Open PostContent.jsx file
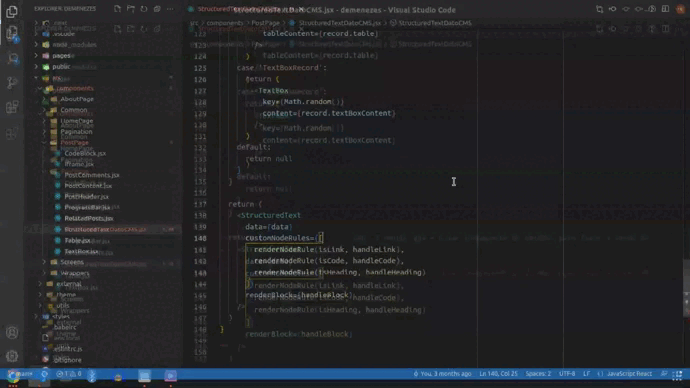The width and height of the screenshot is (690, 388). pos(88,186)
